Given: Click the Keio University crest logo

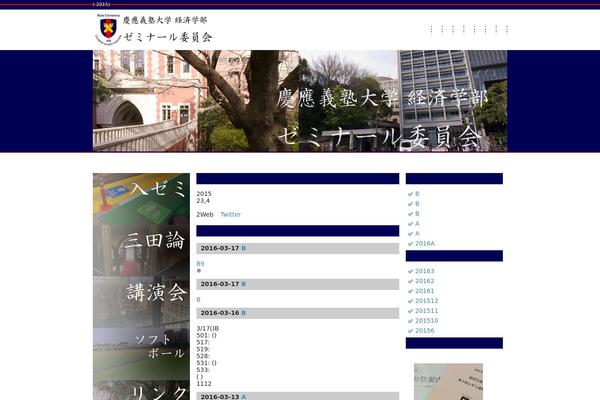Looking at the screenshot, I should 108,29.
